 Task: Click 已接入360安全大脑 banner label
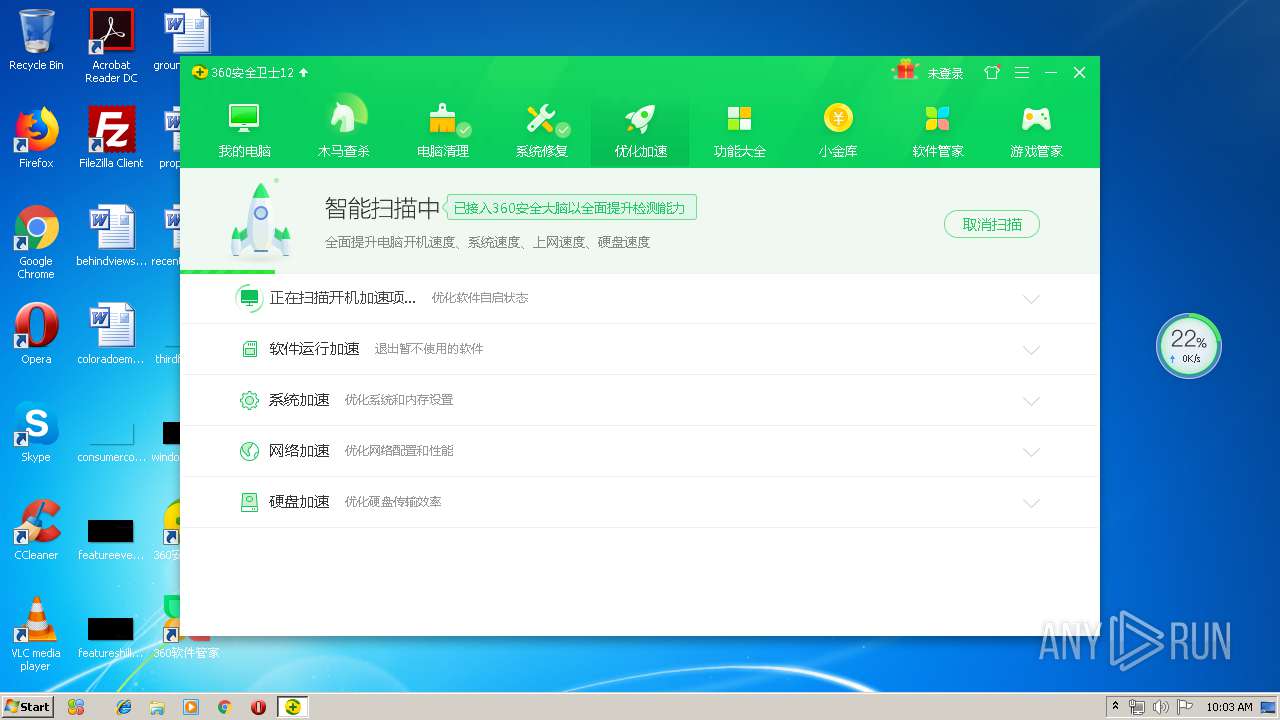[x=570, y=208]
